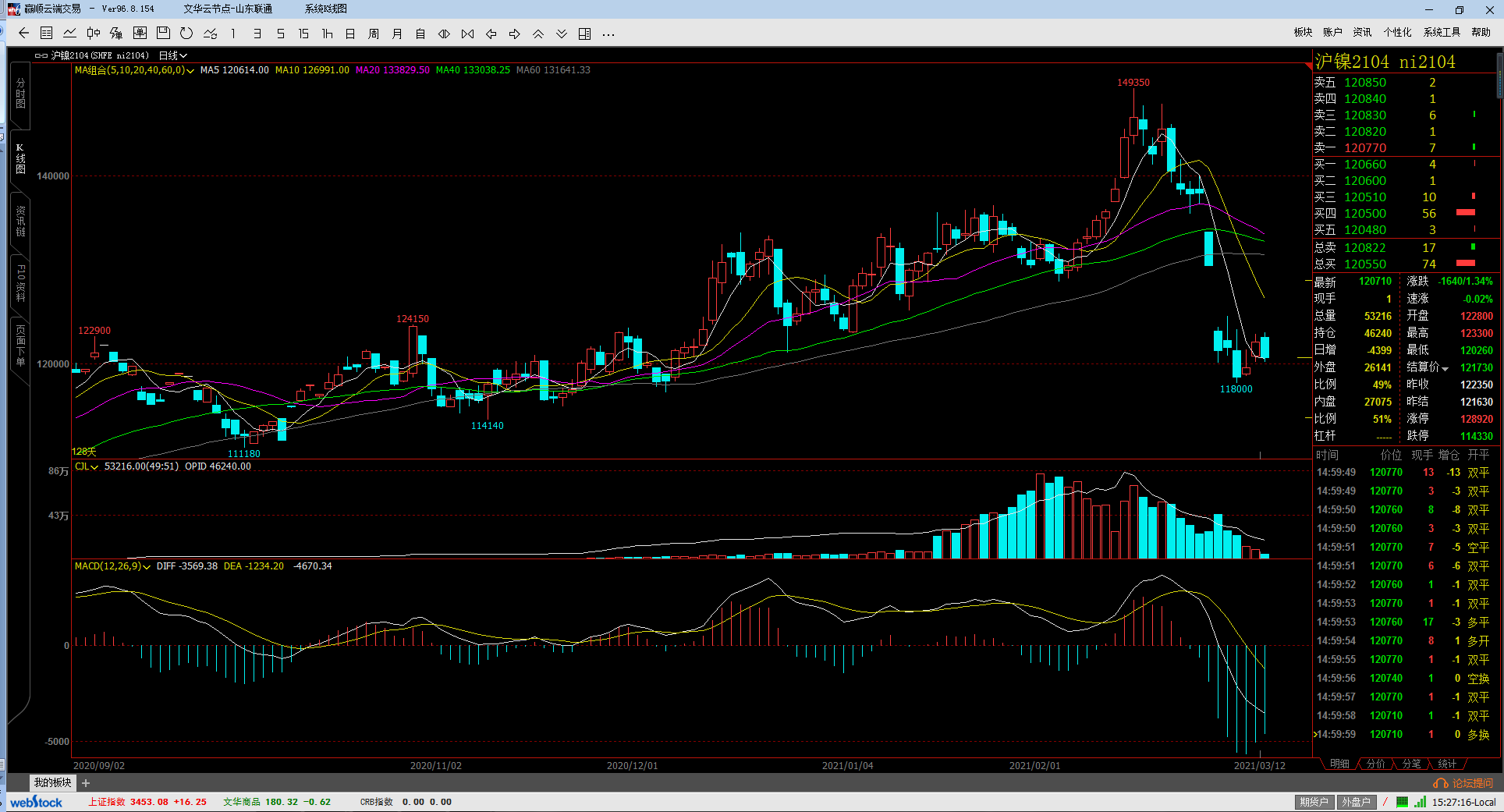Switch to the 分价 tab
The height and width of the screenshot is (812, 1504).
[1375, 764]
